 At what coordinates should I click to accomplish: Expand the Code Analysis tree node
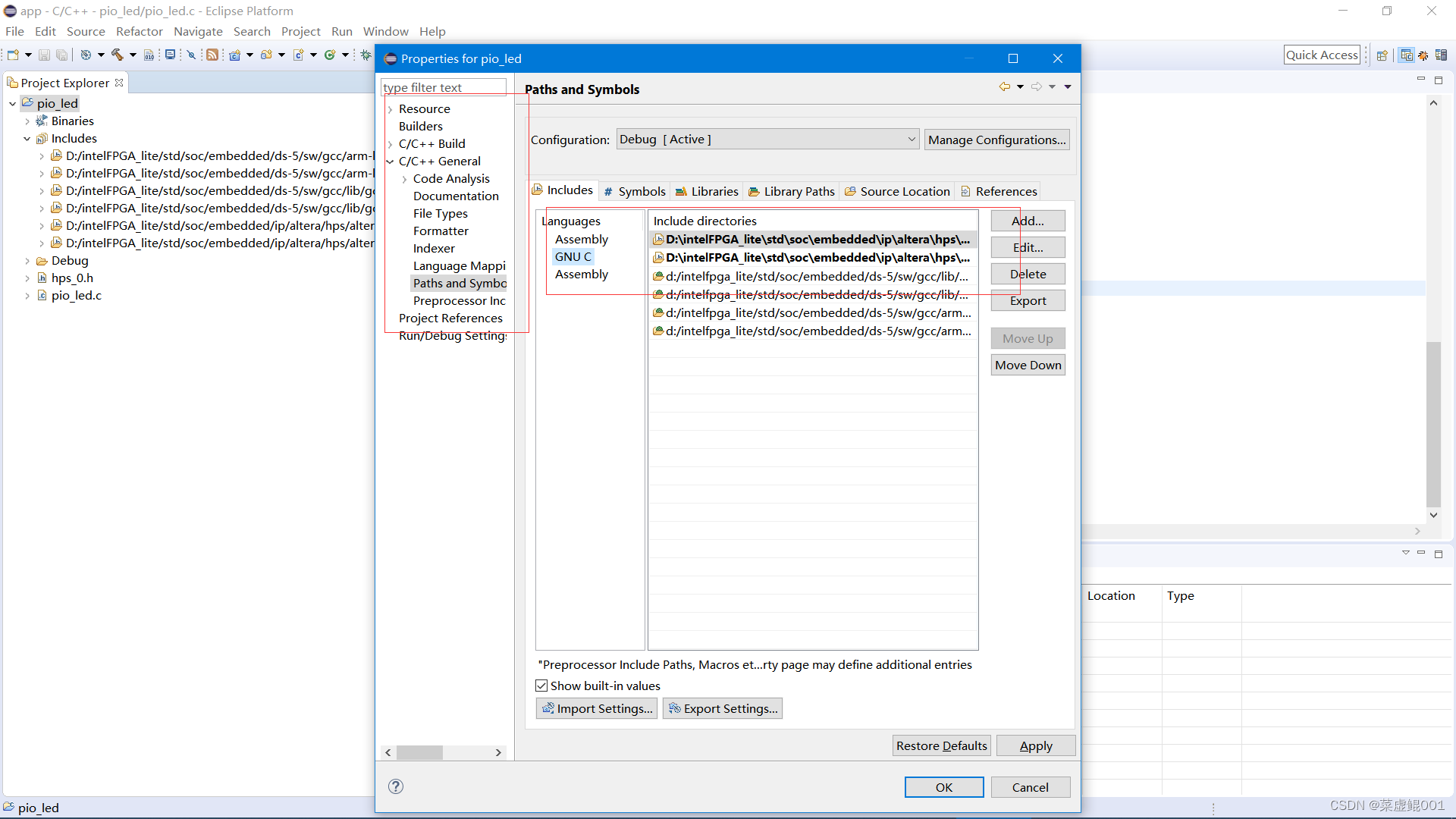tap(404, 179)
